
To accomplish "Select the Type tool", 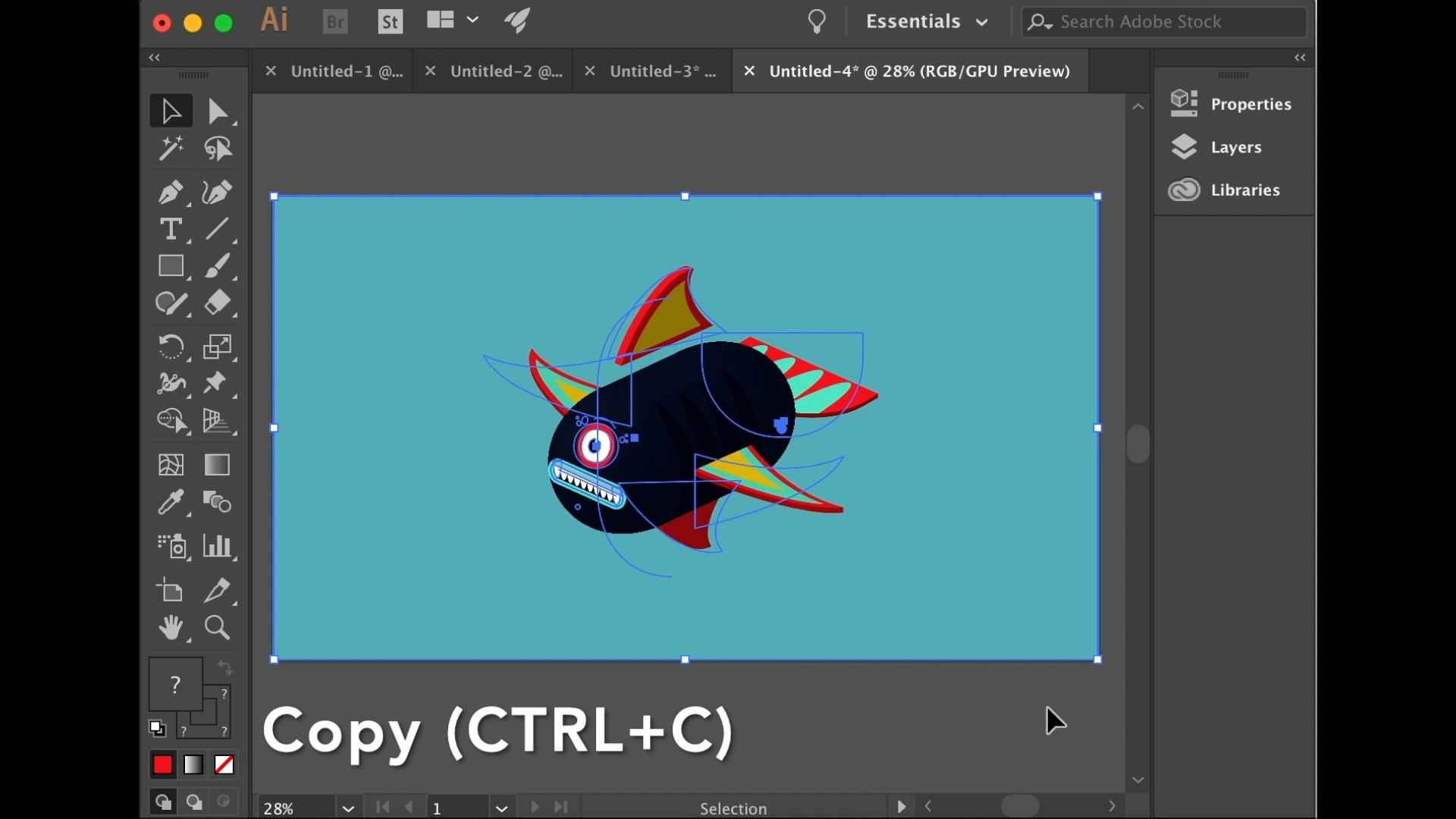I will click(171, 229).
